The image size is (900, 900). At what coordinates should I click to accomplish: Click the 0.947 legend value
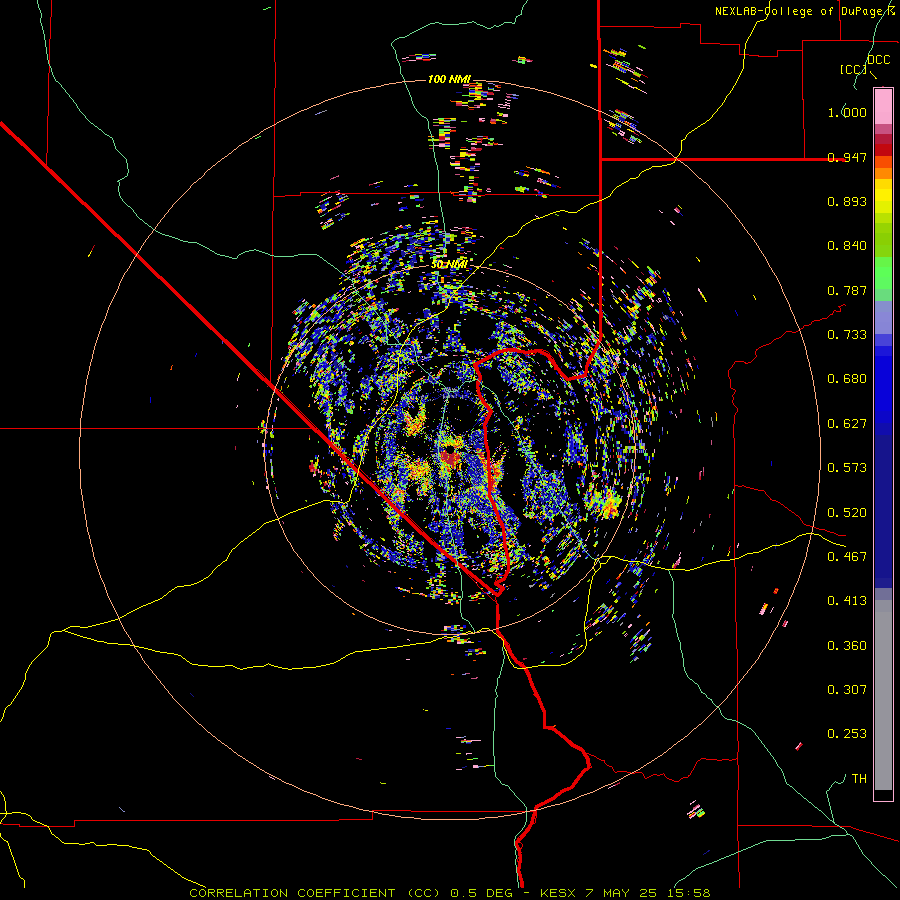847,157
